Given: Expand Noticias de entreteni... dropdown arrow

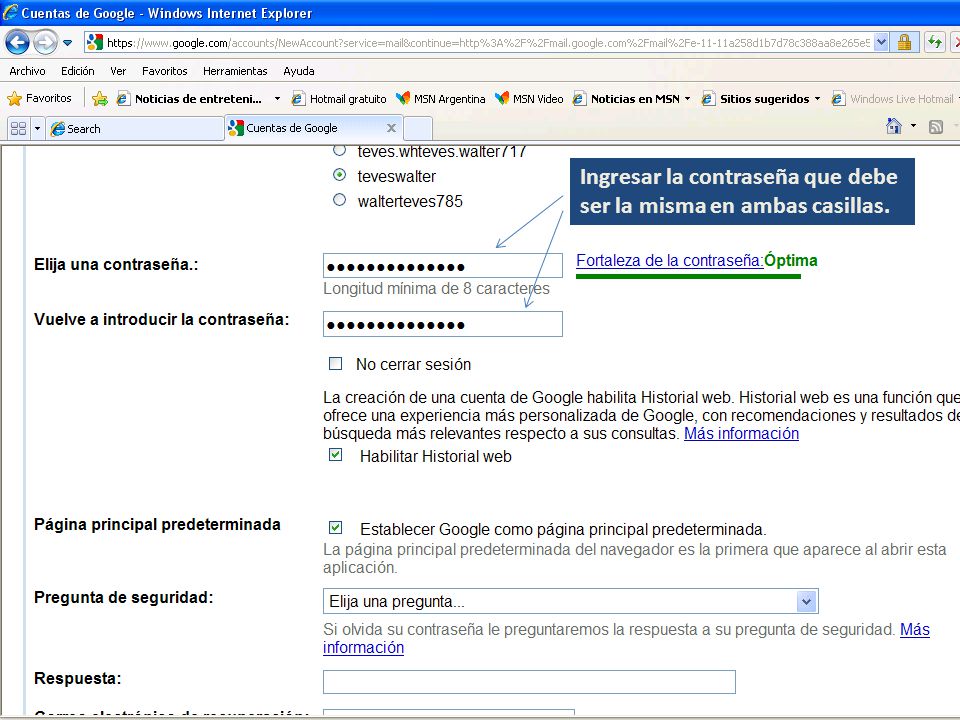Looking at the screenshot, I should (277, 99).
